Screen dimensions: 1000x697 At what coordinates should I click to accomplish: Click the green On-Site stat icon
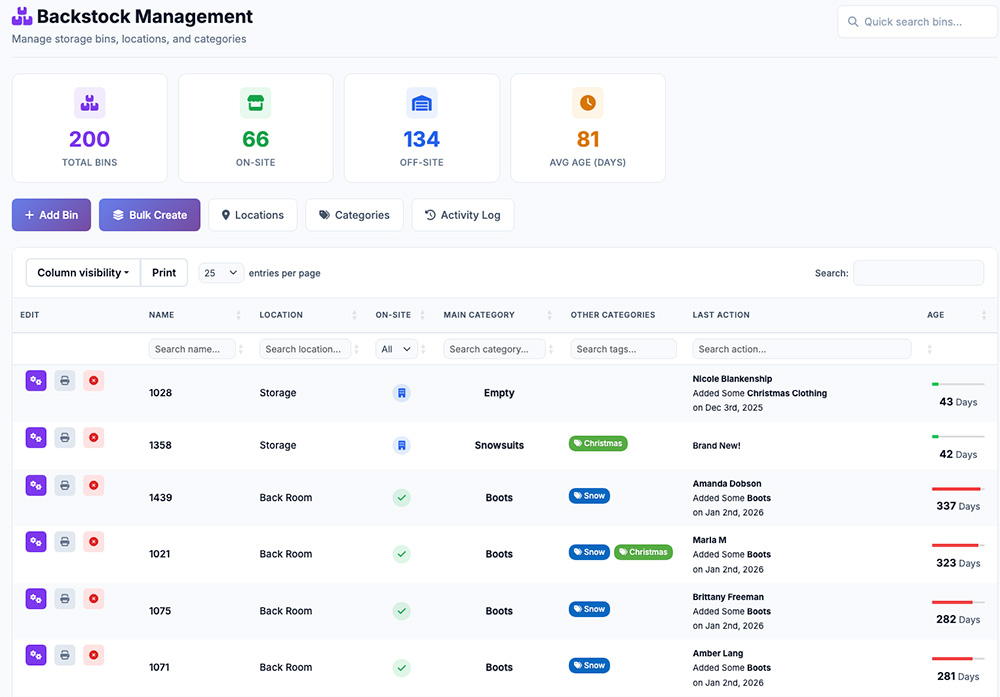(255, 102)
